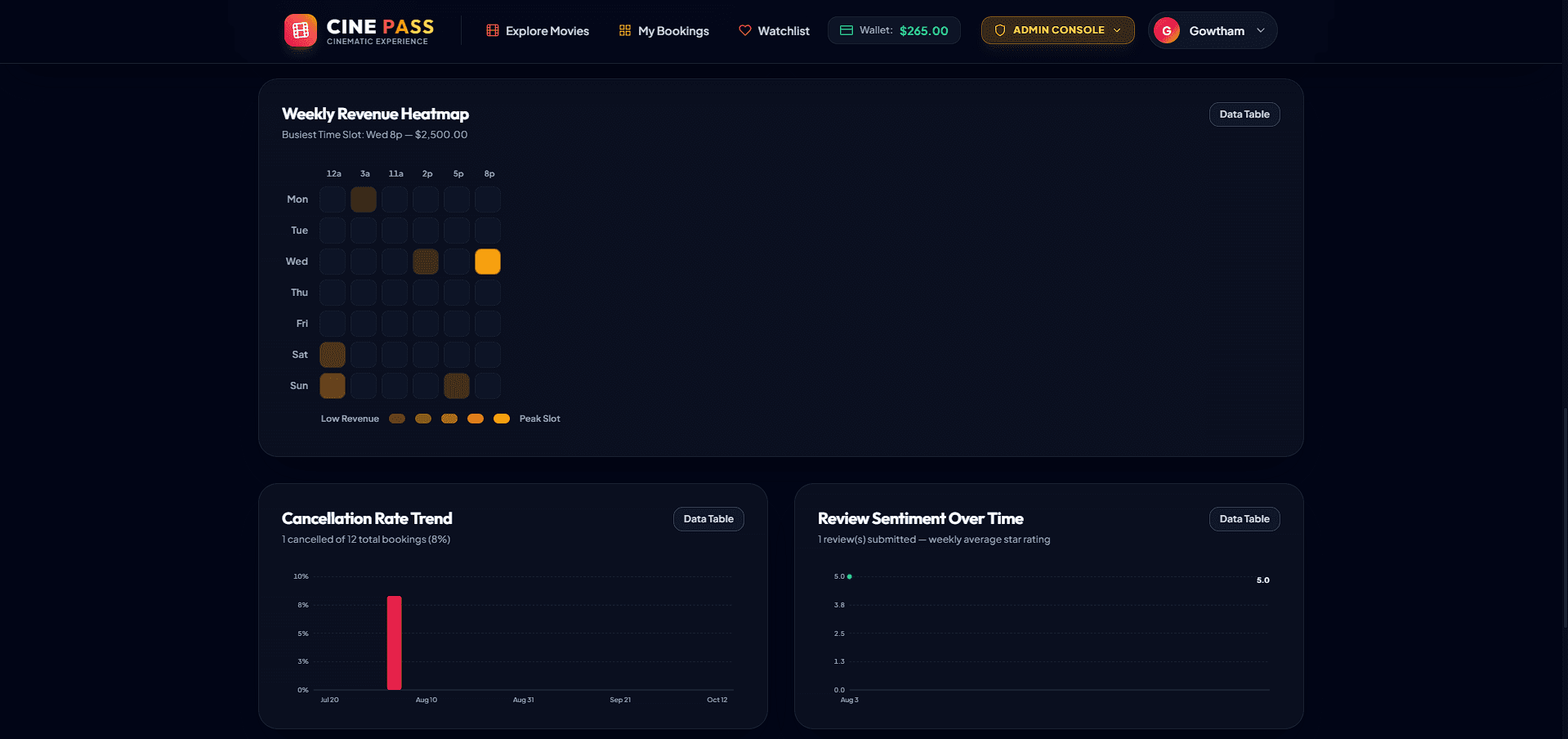
Task: Click the '8p' column header in heatmap
Action: [489, 174]
